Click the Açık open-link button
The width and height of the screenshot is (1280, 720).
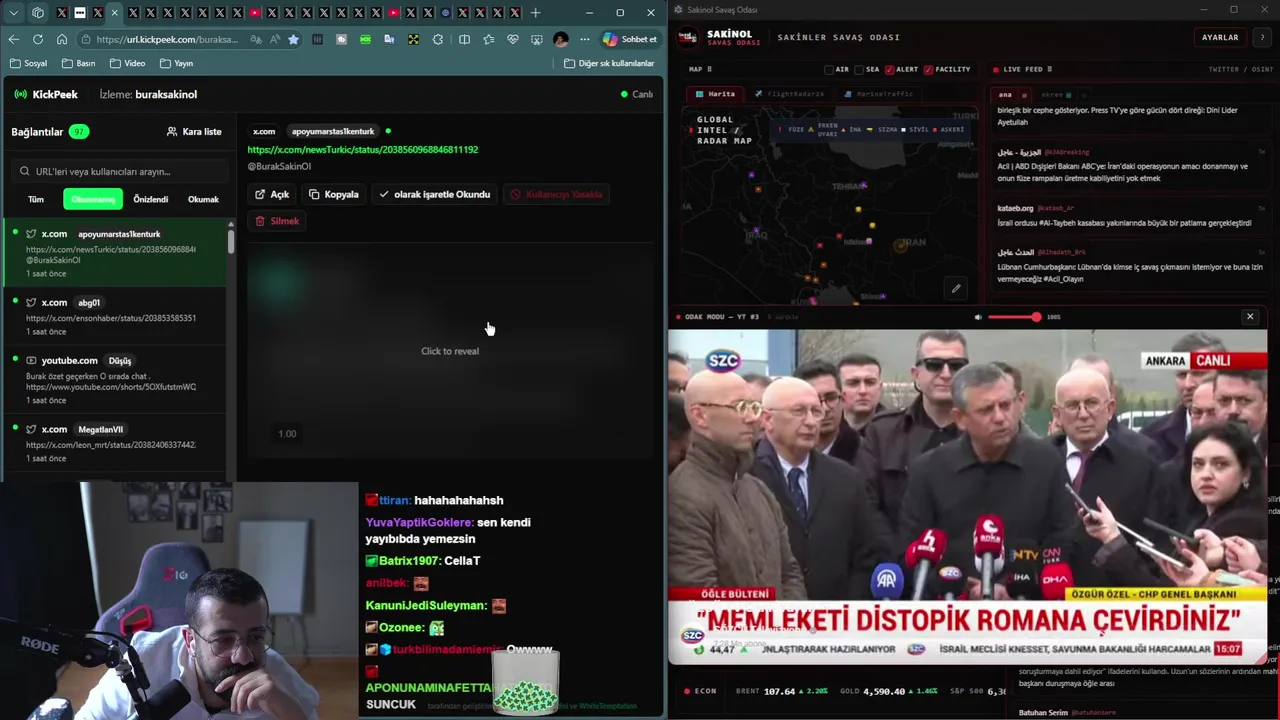(272, 194)
